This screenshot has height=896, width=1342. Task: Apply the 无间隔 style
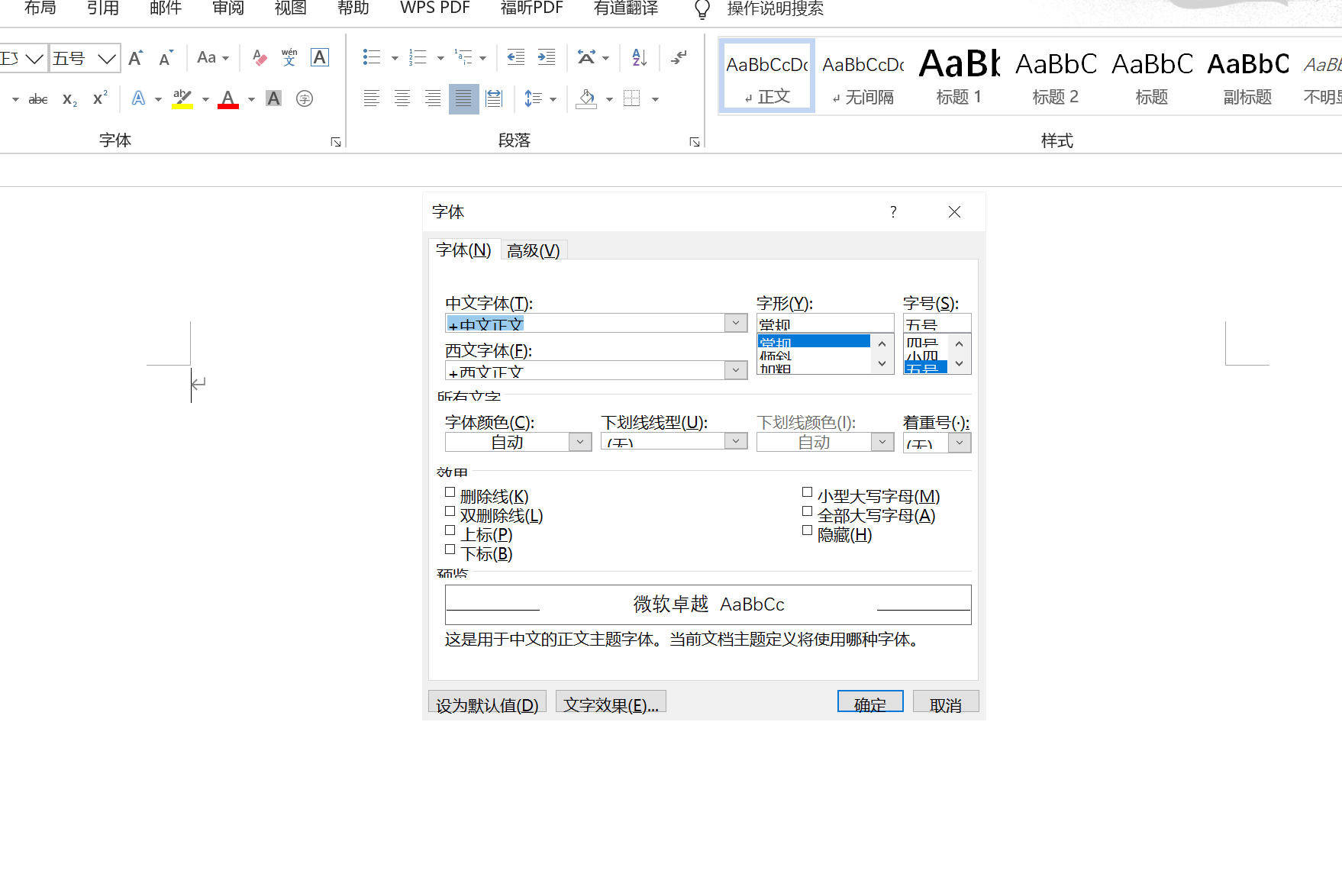click(863, 76)
